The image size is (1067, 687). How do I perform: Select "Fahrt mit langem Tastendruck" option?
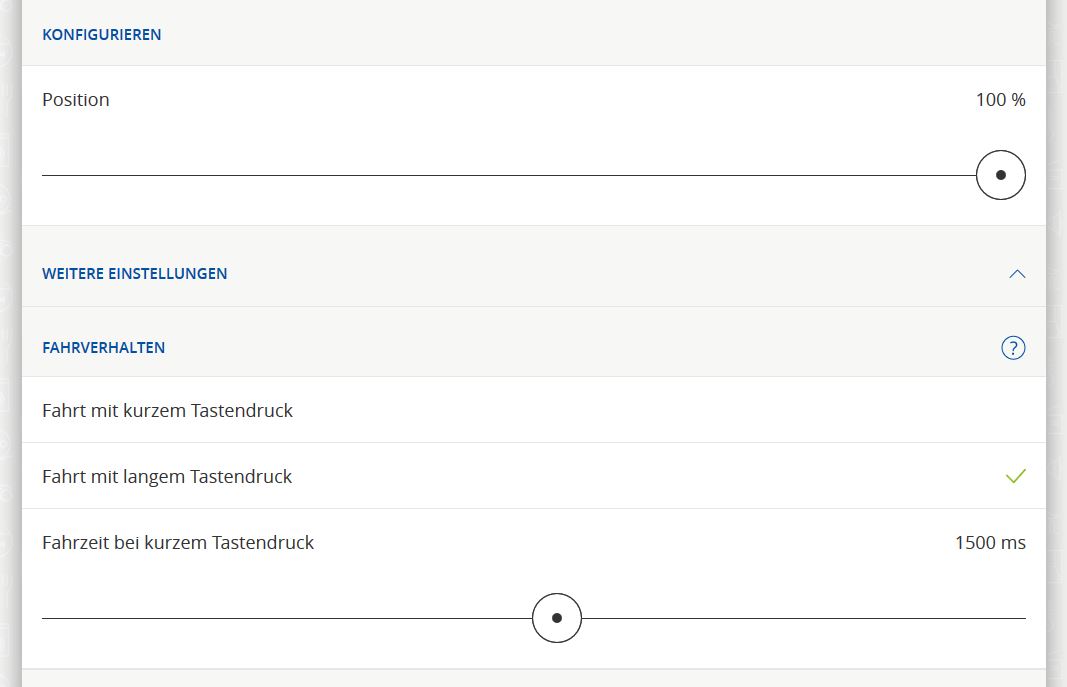(167, 477)
